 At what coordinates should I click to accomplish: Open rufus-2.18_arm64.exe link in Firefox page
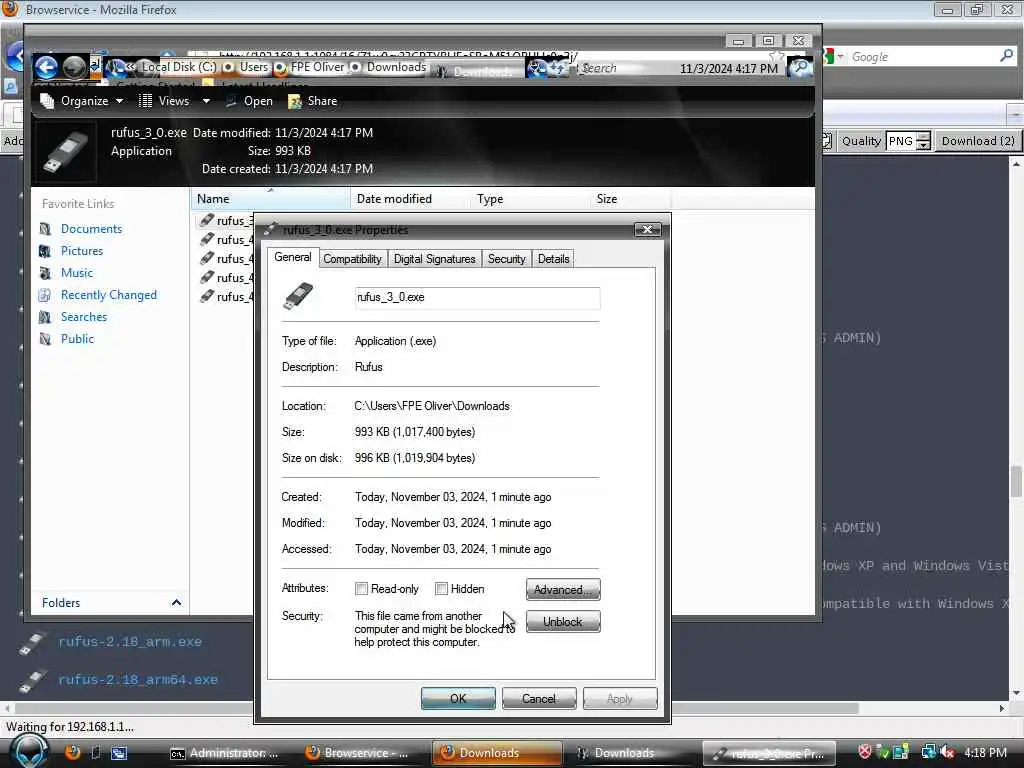138,680
